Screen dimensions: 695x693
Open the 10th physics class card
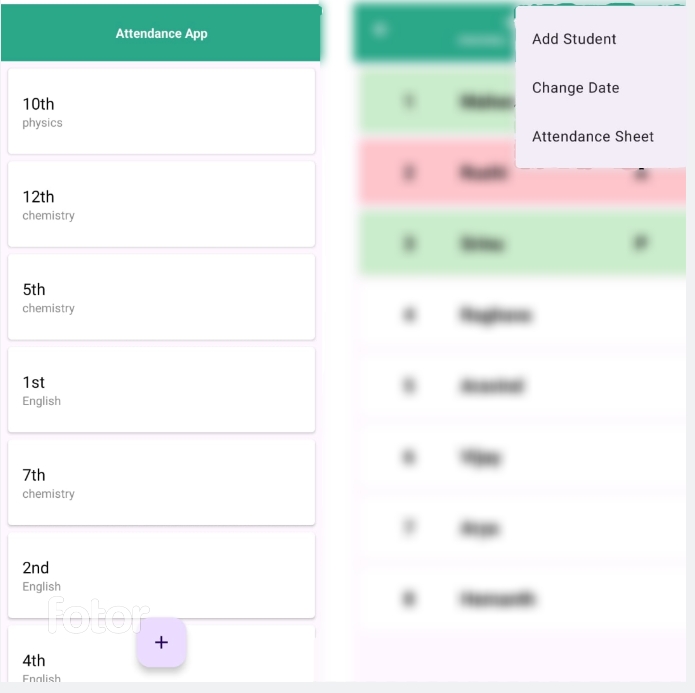point(161,111)
